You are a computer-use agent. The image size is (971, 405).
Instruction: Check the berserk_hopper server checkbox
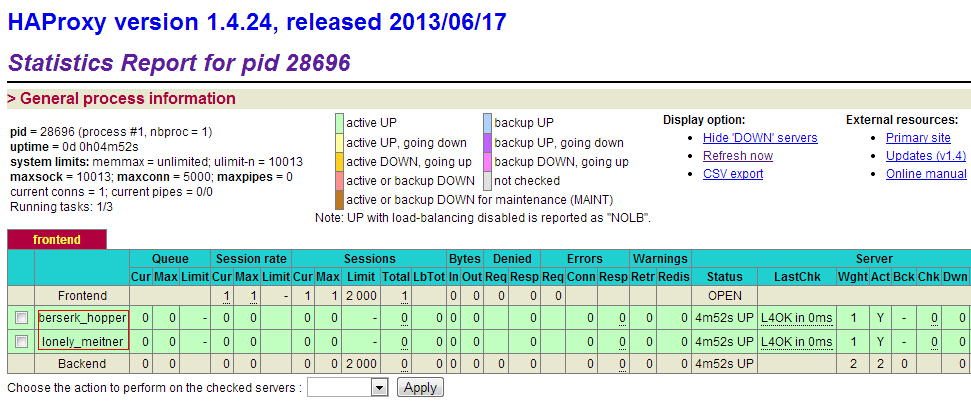pos(21,318)
